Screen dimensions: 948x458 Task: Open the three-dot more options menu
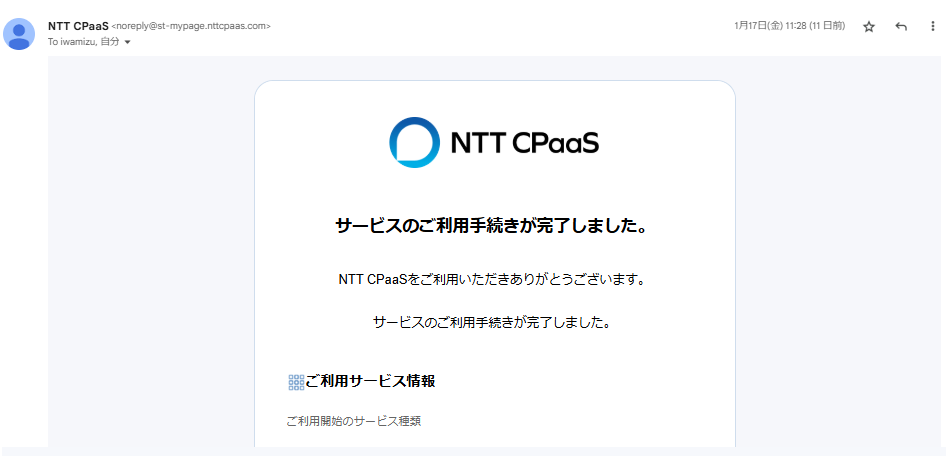pos(932,27)
